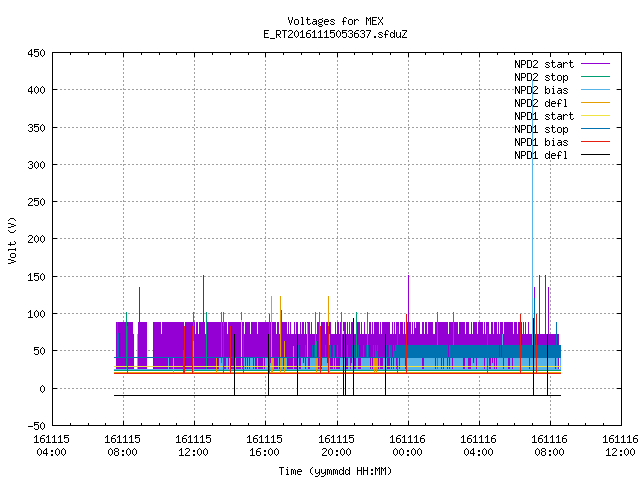Screen dimensions: 640x480
Task: Click the 161116 00:00 time tick label
Action: pyautogui.click(x=407, y=446)
